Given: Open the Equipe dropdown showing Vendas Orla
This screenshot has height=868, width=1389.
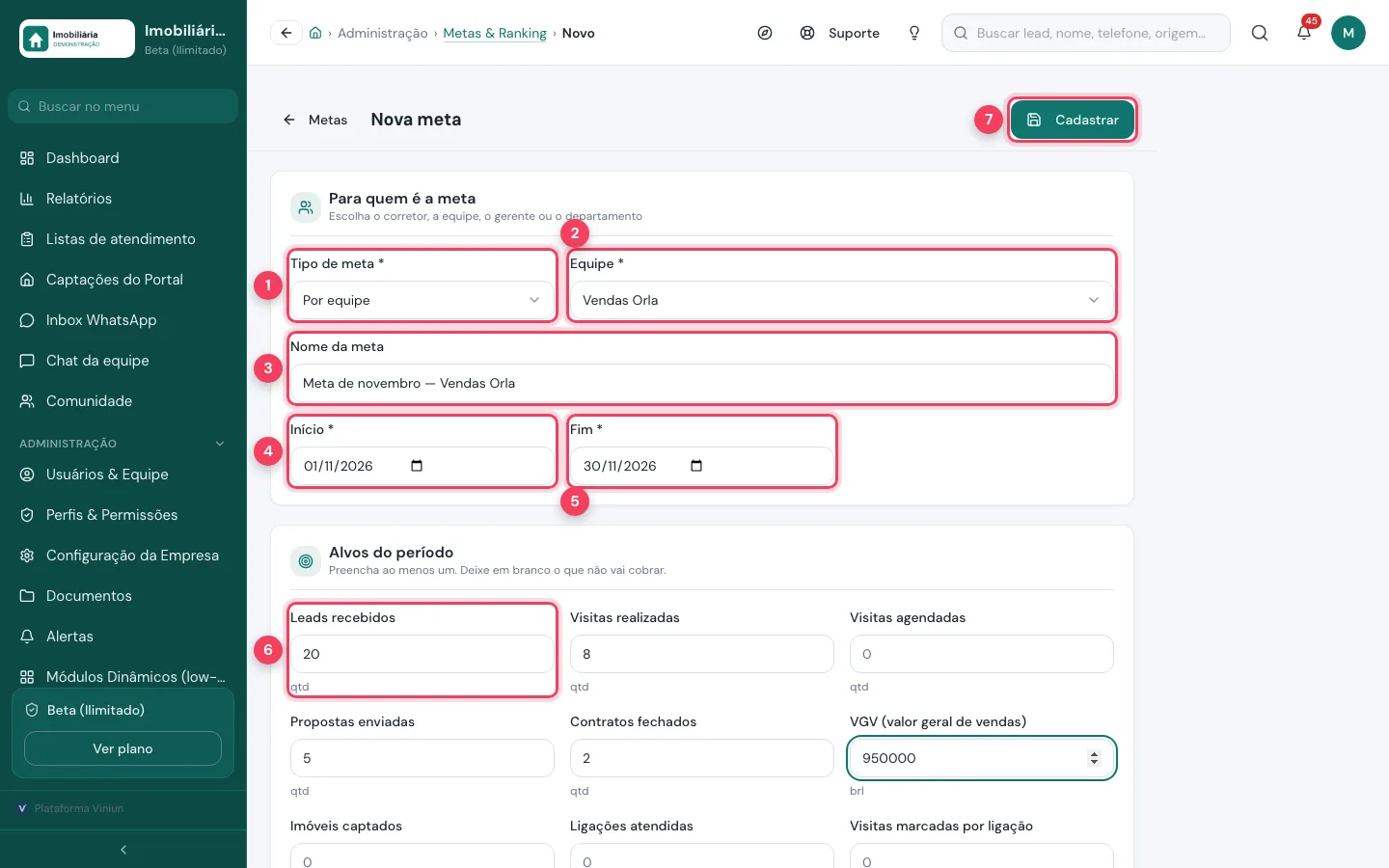Looking at the screenshot, I should pos(842,300).
